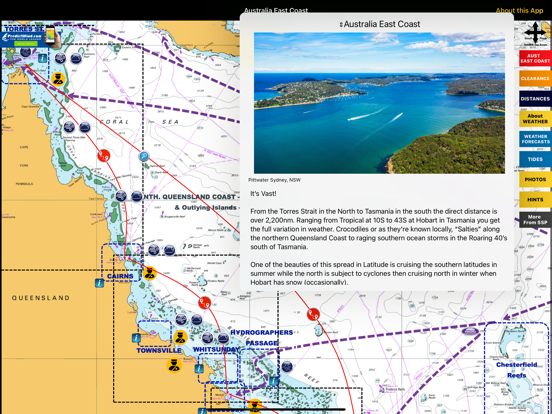
Task: Click the four-way pan arrows icon
Action: tap(535, 32)
